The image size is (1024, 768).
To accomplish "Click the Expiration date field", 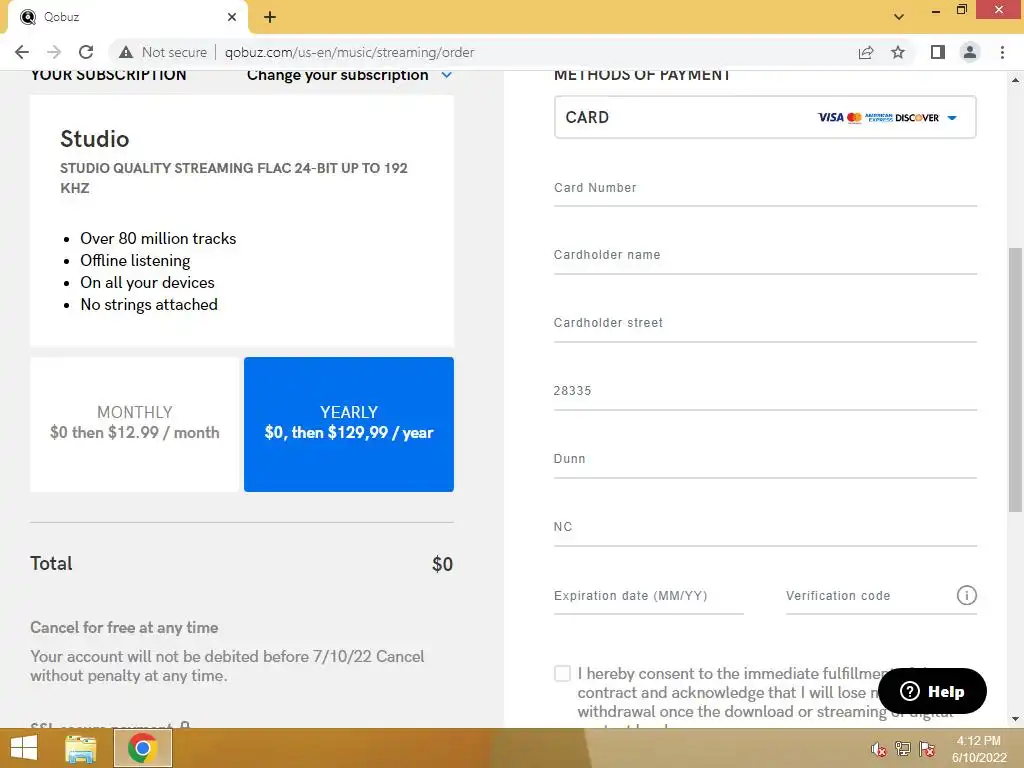I will [x=648, y=596].
